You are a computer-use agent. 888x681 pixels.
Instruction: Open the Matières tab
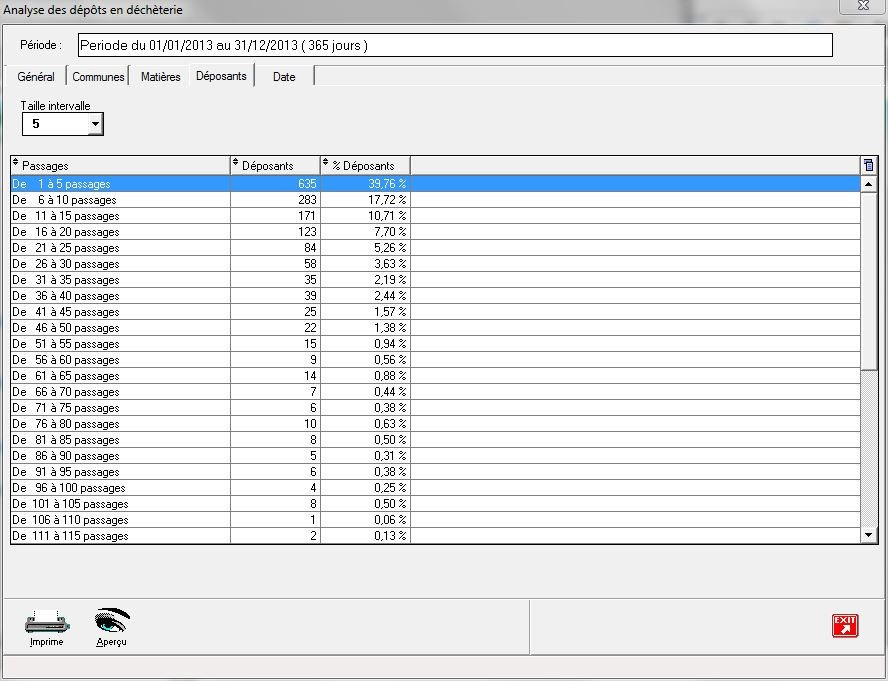pyautogui.click(x=160, y=77)
